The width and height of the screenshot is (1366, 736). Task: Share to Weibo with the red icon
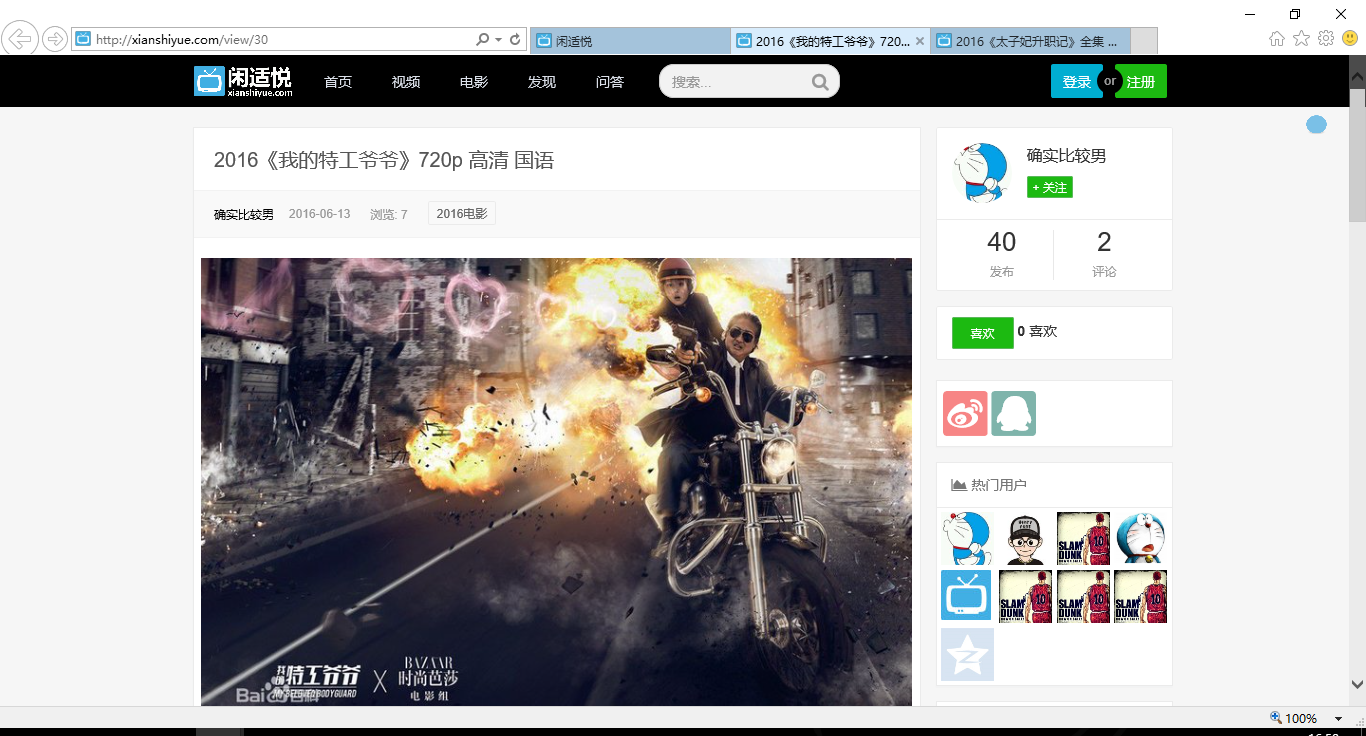(965, 413)
